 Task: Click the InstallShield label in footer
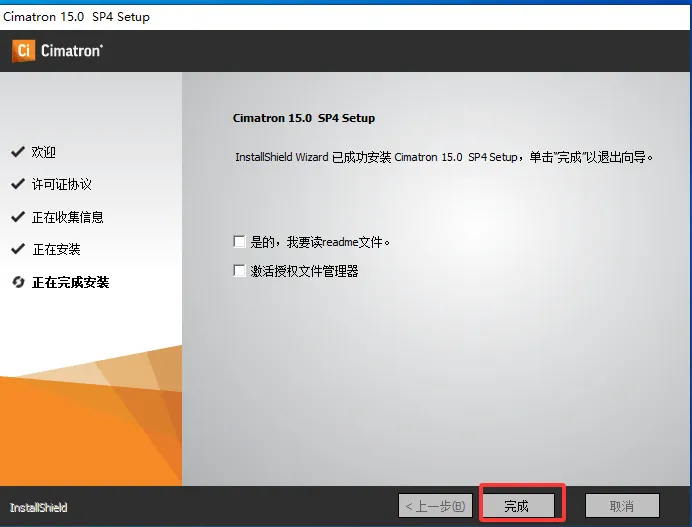(38, 508)
